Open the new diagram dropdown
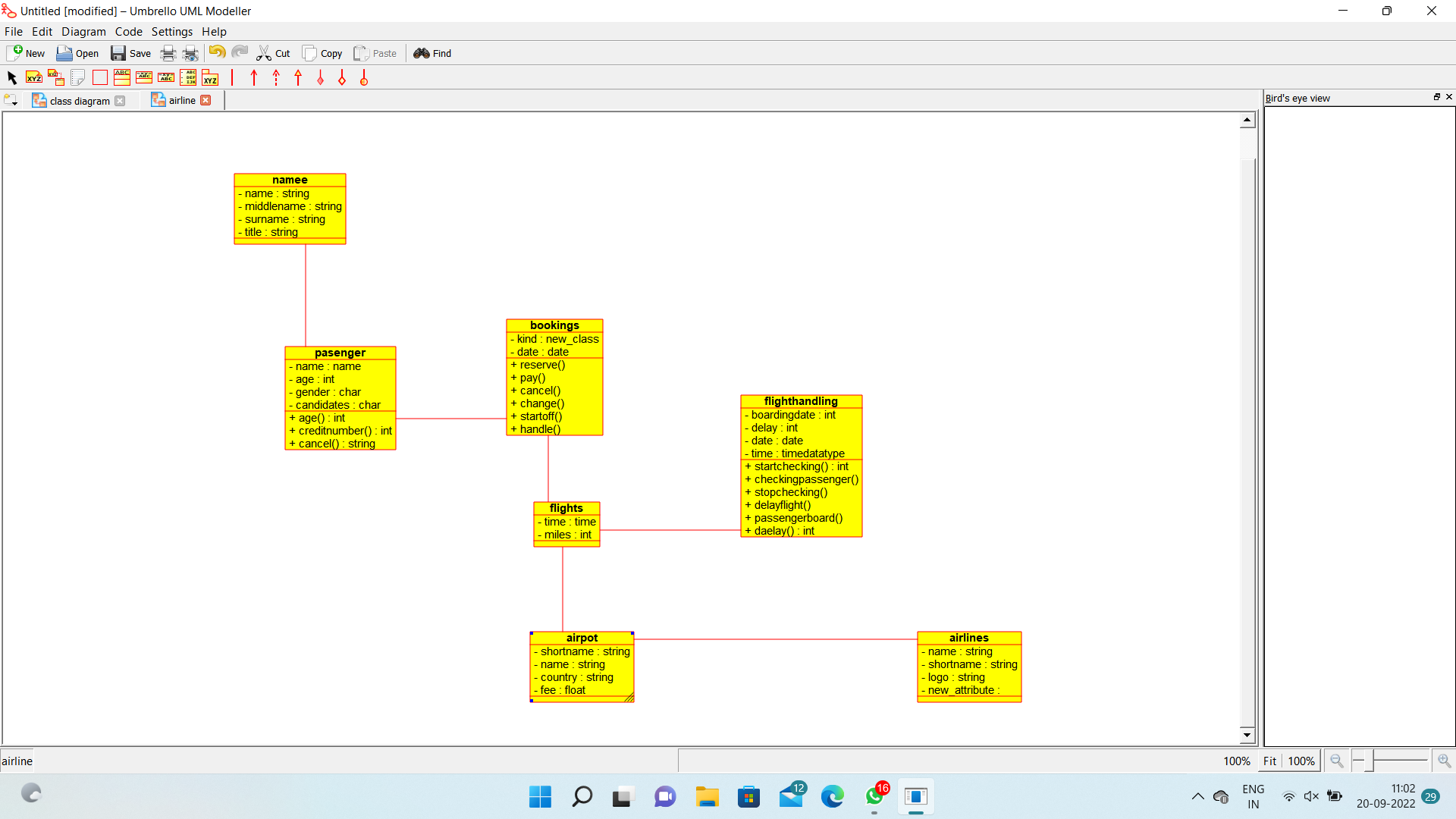Viewport: 1456px width, 819px height. [x=11, y=100]
